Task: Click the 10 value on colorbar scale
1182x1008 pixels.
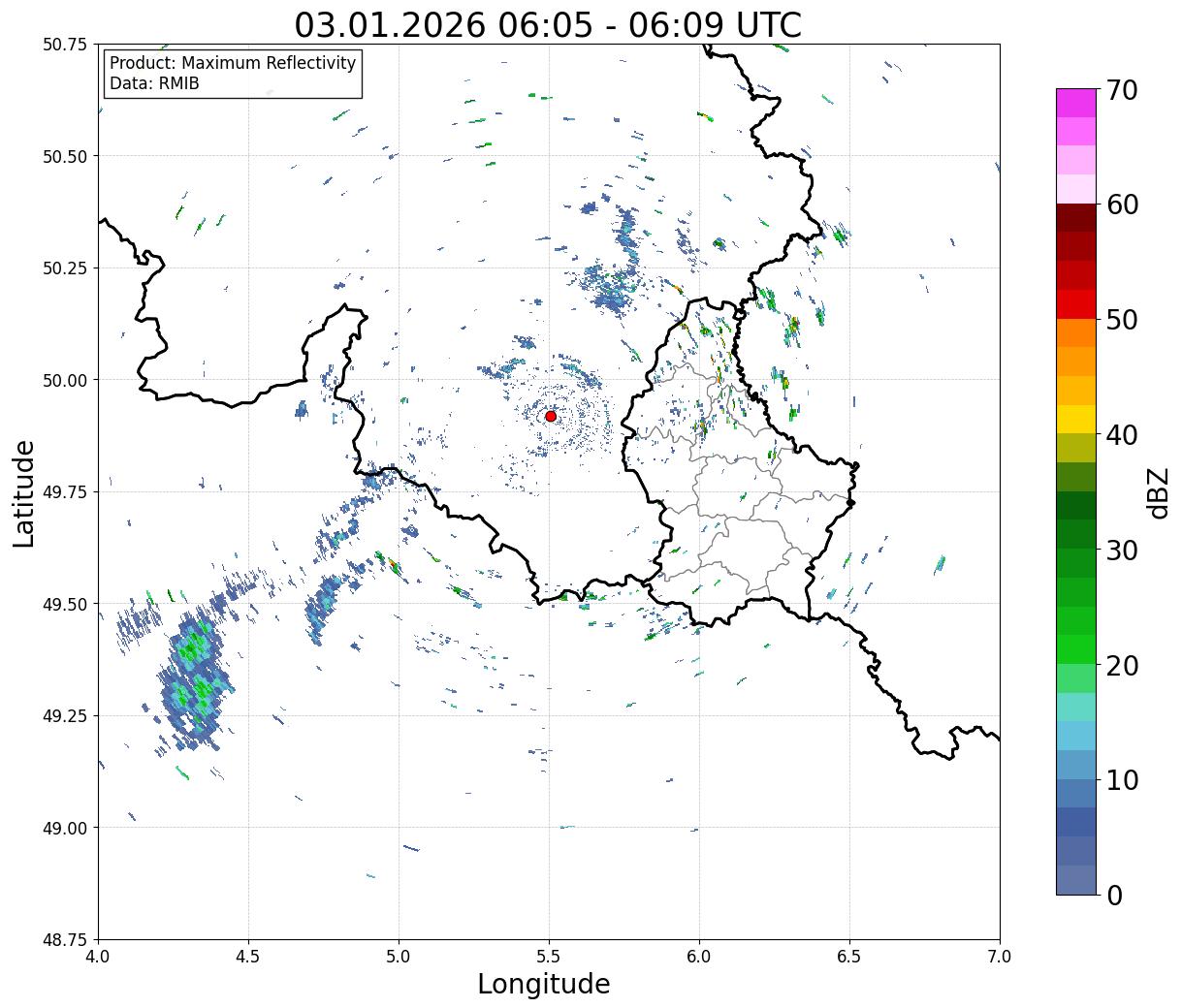Action: coord(1120,780)
